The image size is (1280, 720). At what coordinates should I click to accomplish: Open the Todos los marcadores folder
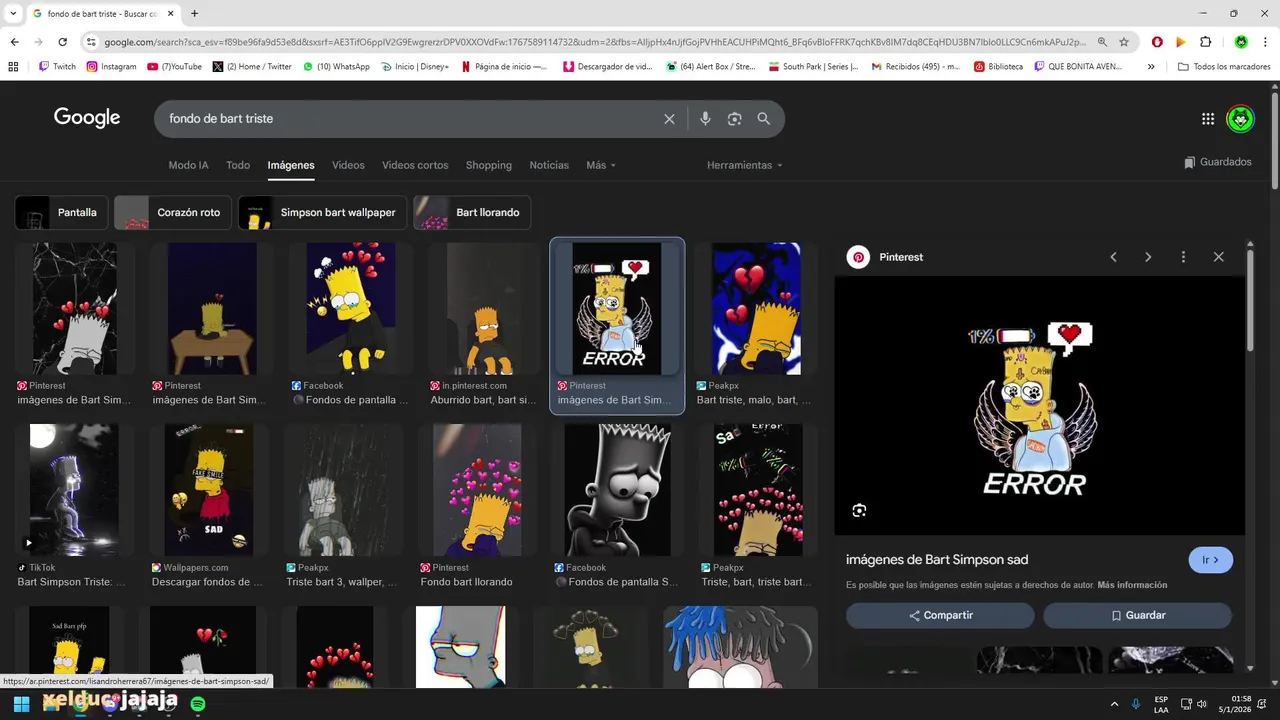[x=1224, y=67]
